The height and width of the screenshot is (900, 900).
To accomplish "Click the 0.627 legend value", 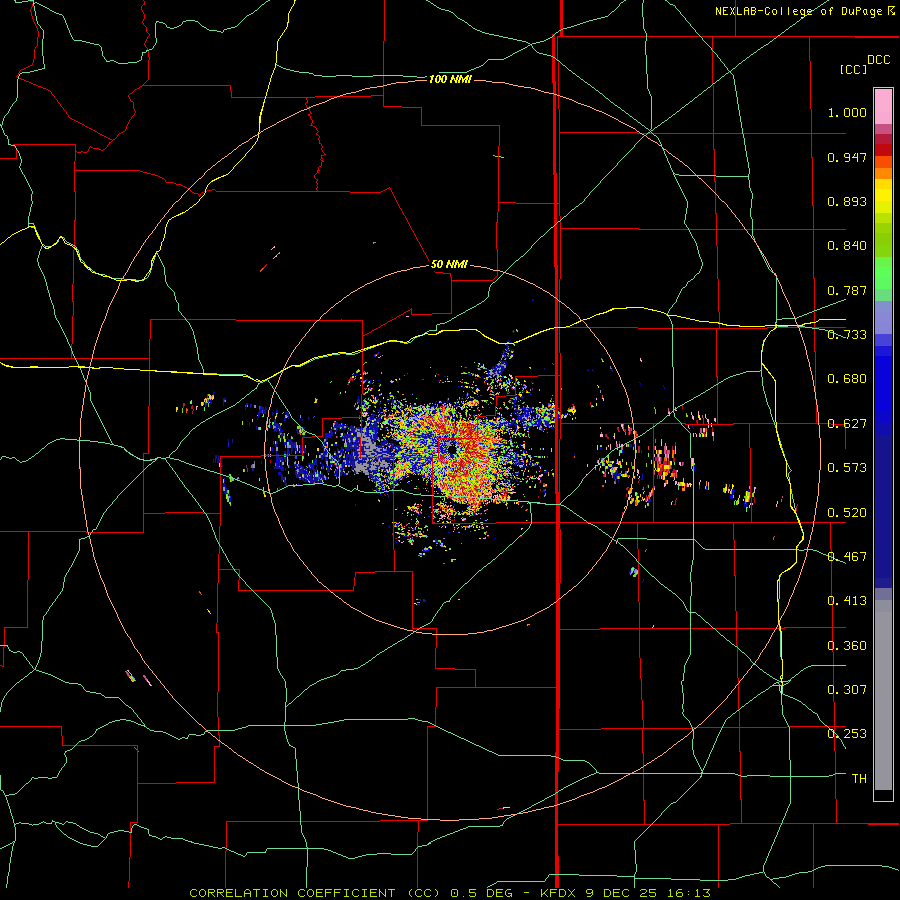I will tap(847, 424).
